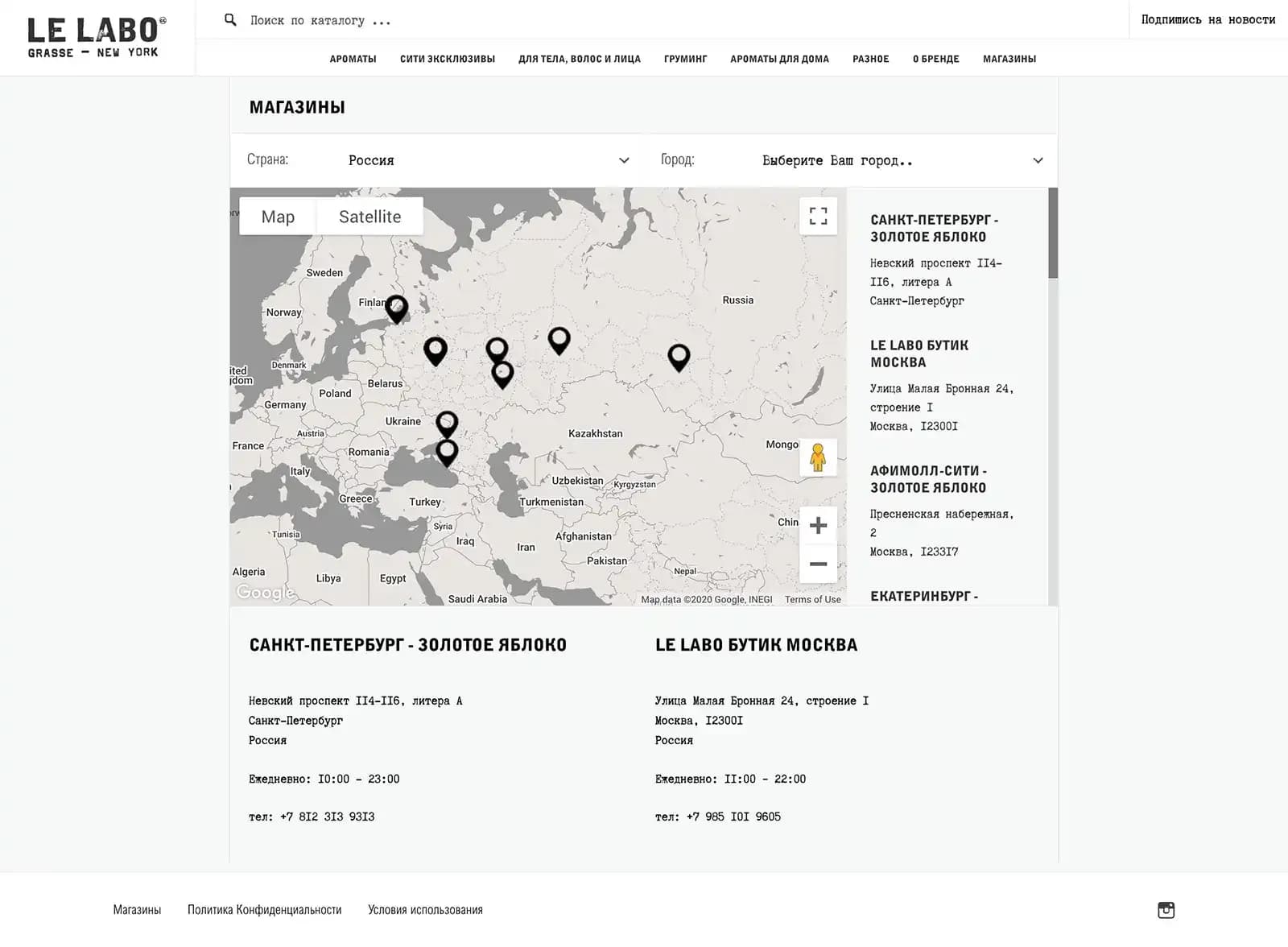Click the map pin over Saint Petersburg near Finland

pos(397,309)
